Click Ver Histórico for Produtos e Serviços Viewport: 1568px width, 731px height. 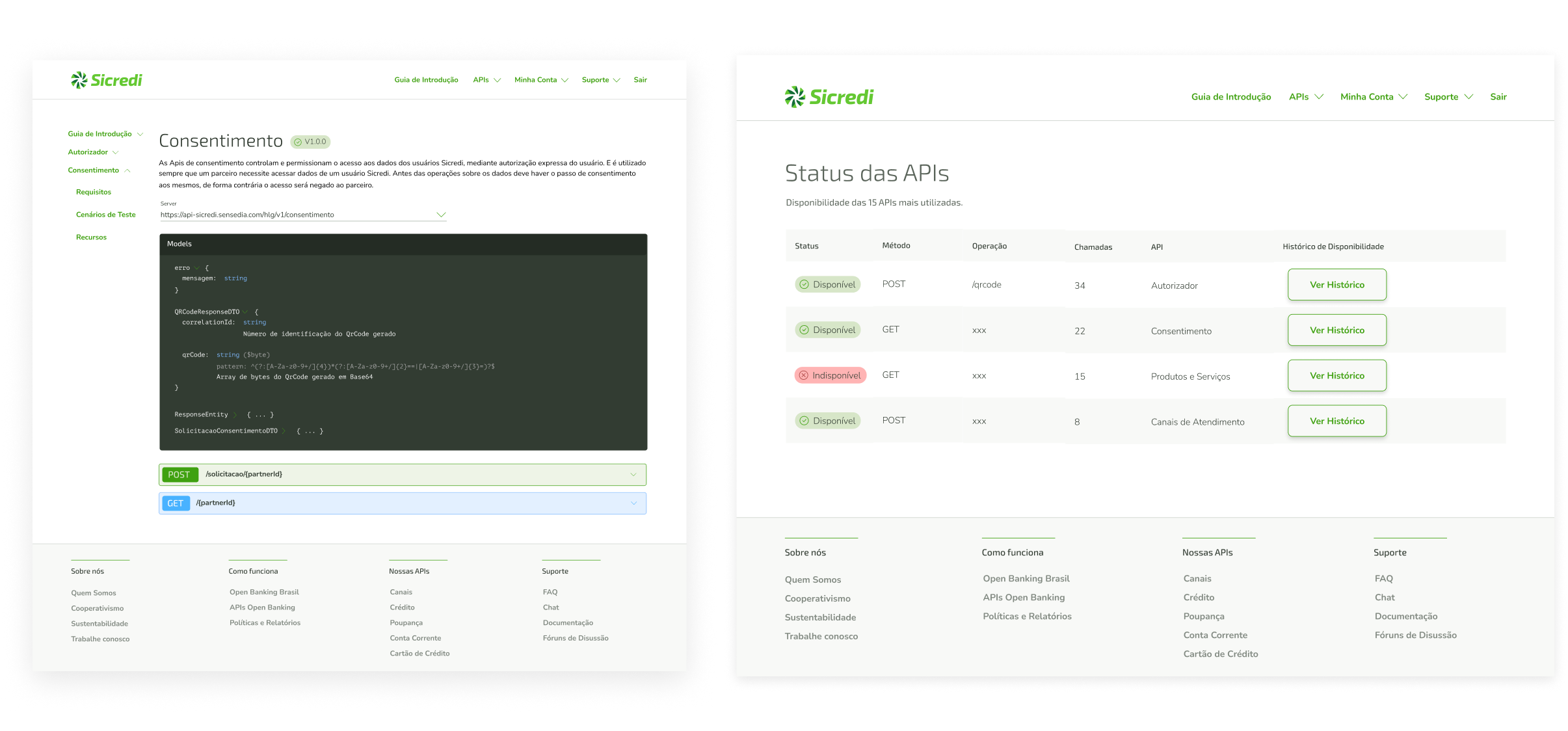1337,376
